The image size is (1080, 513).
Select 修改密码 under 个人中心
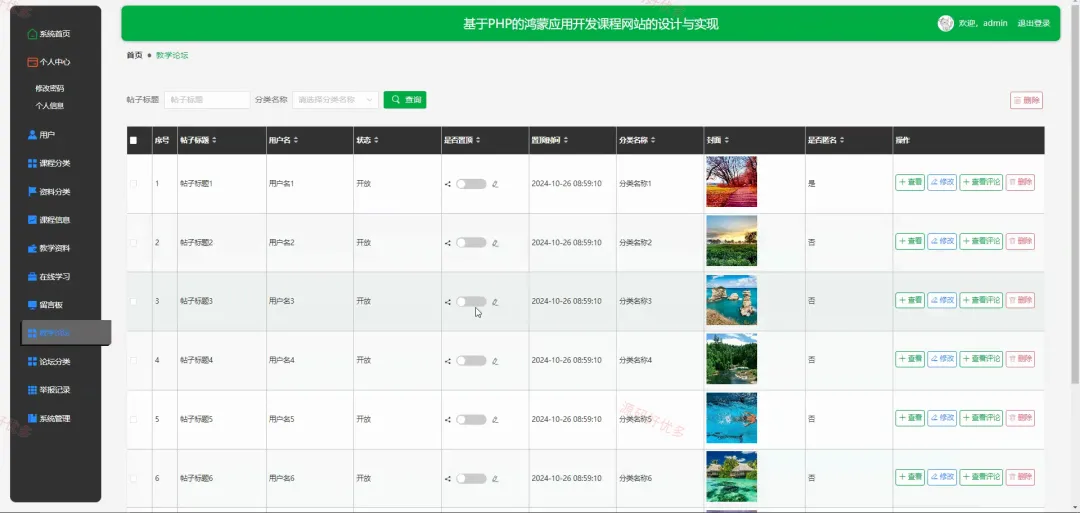[50, 88]
